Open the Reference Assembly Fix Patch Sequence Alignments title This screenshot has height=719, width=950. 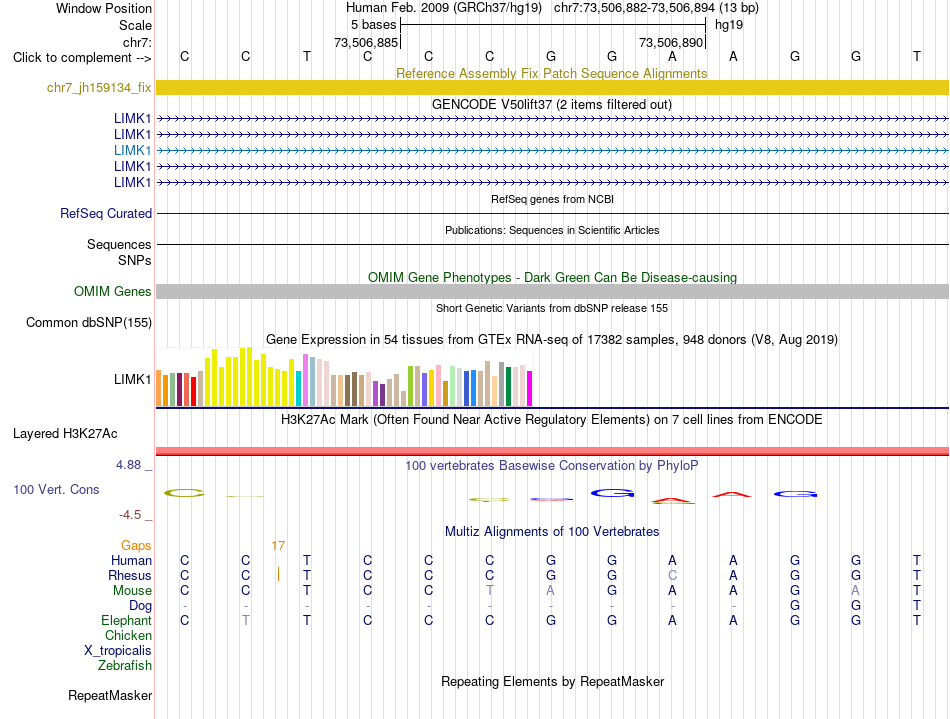point(551,73)
